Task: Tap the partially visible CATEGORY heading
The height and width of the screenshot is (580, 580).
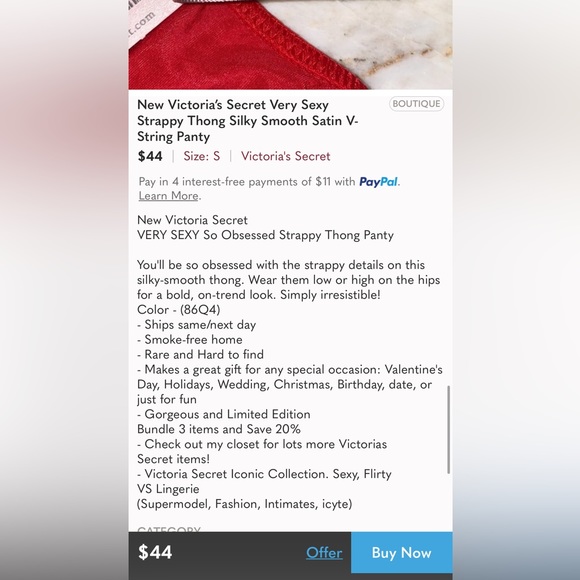Action: pos(169,529)
